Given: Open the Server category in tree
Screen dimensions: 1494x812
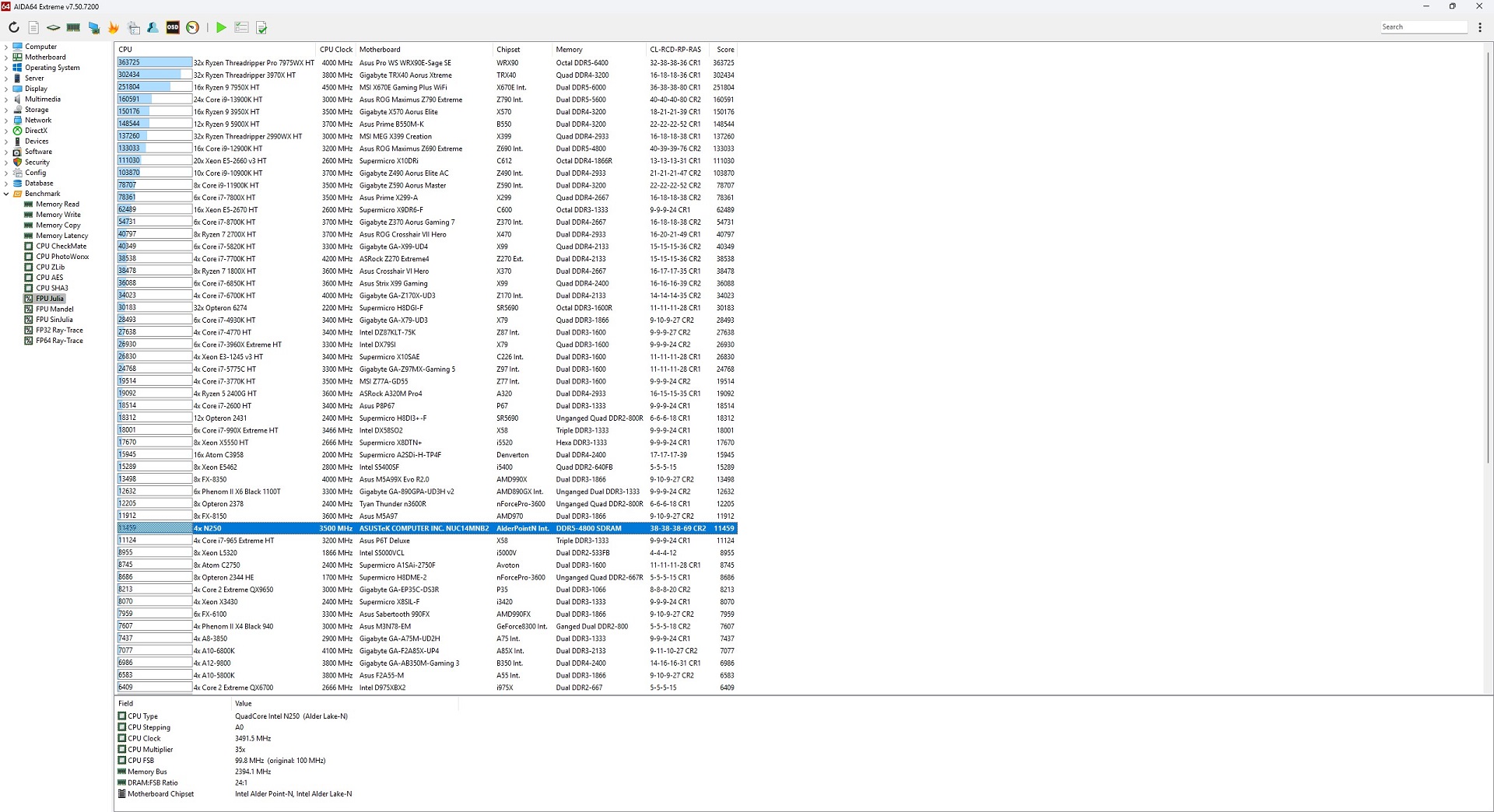Looking at the screenshot, I should [x=34, y=78].
